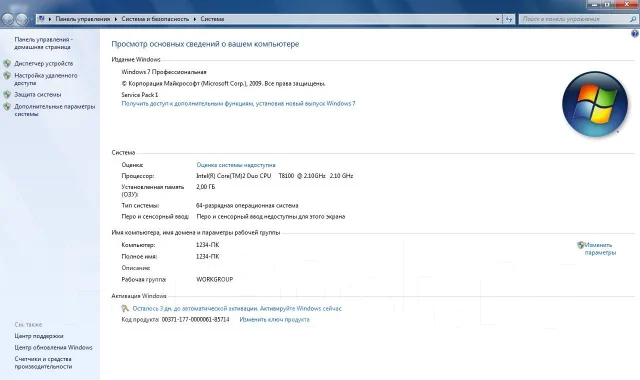The image size is (640, 380).
Task: Open Центр обновления Windows link
Action: [x=53, y=347]
